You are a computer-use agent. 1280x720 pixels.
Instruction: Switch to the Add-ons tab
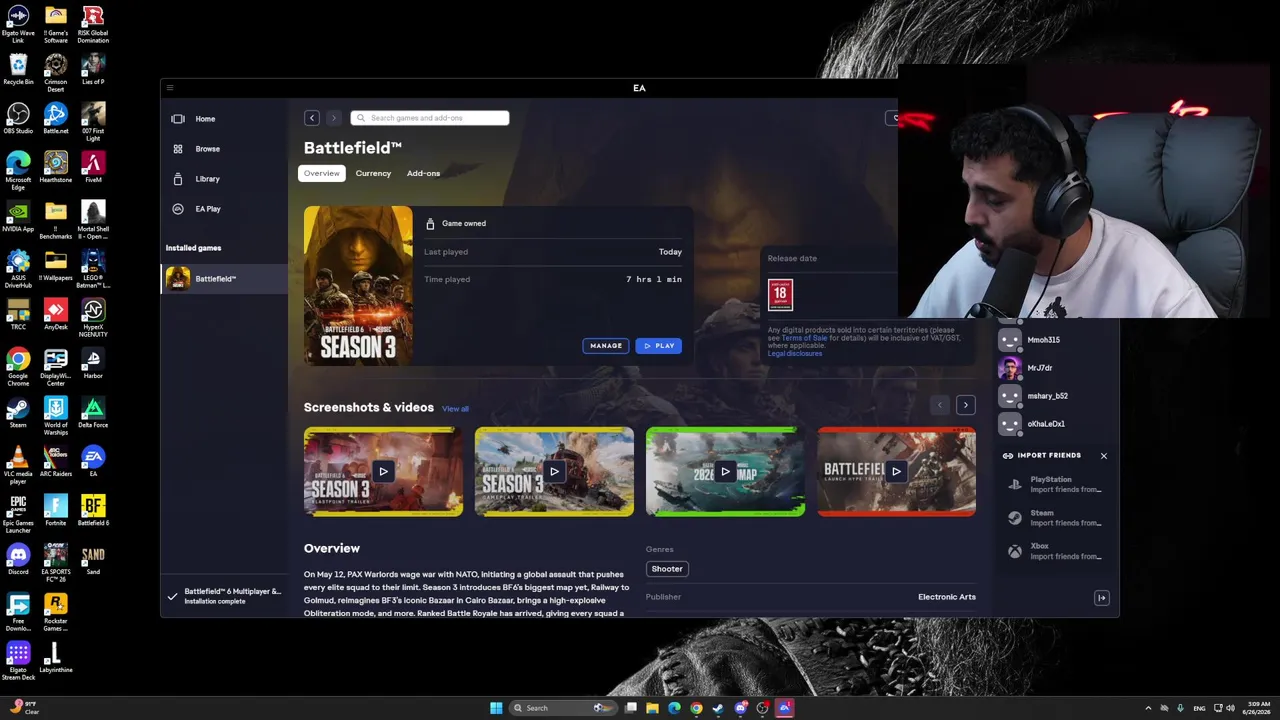pyautogui.click(x=423, y=173)
